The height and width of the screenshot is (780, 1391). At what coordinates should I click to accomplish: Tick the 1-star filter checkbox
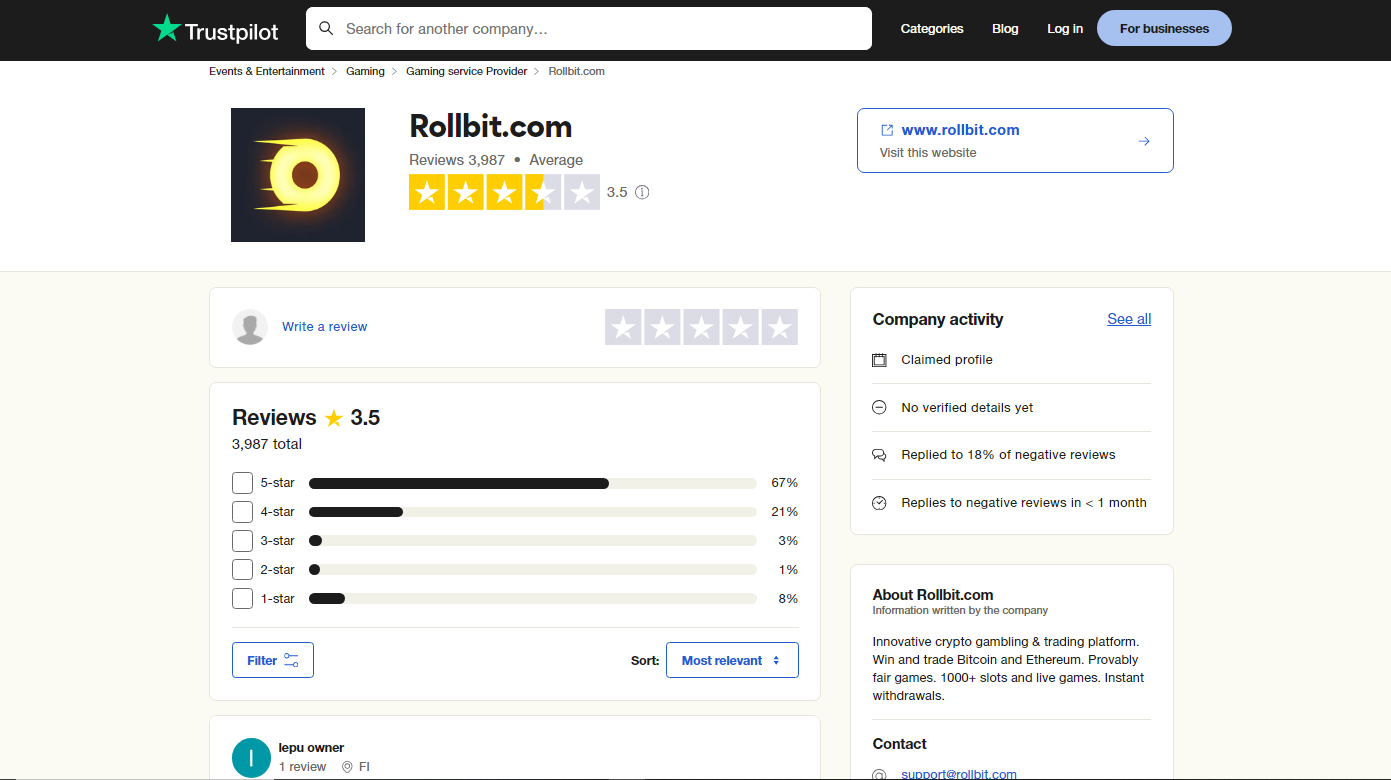coord(242,599)
